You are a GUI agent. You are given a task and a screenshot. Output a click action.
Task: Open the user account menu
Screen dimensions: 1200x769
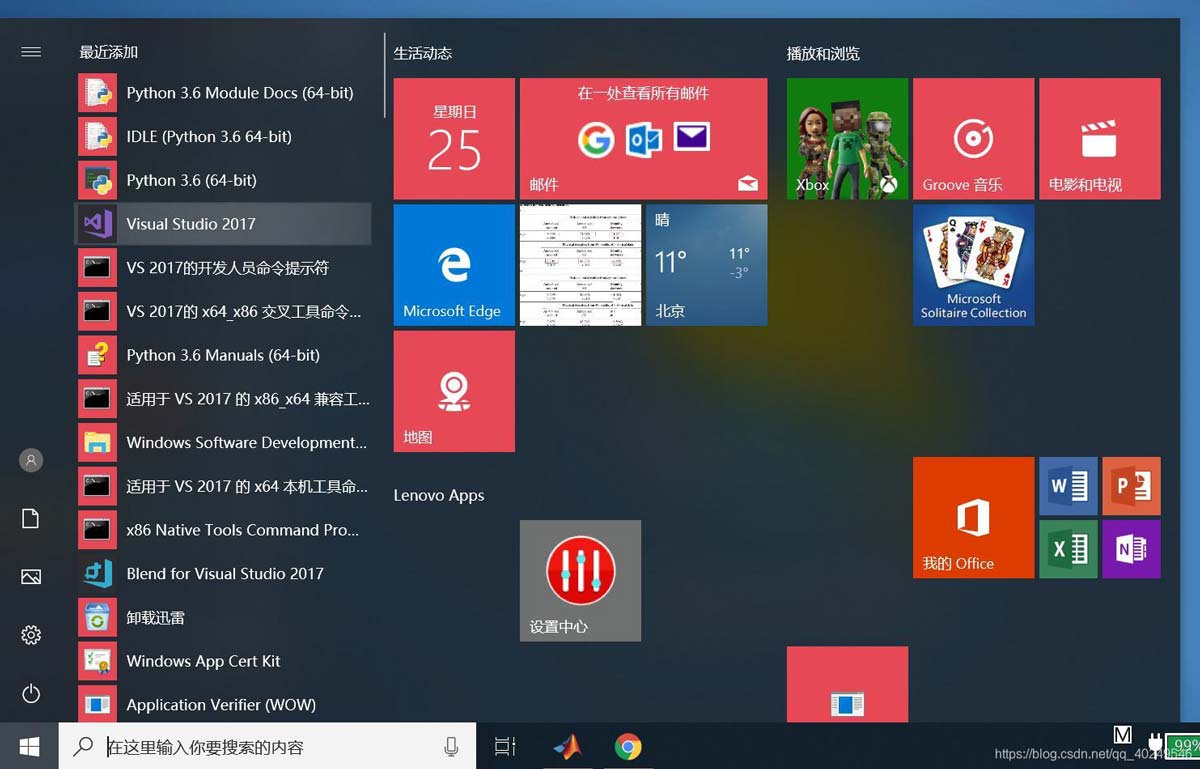31,460
